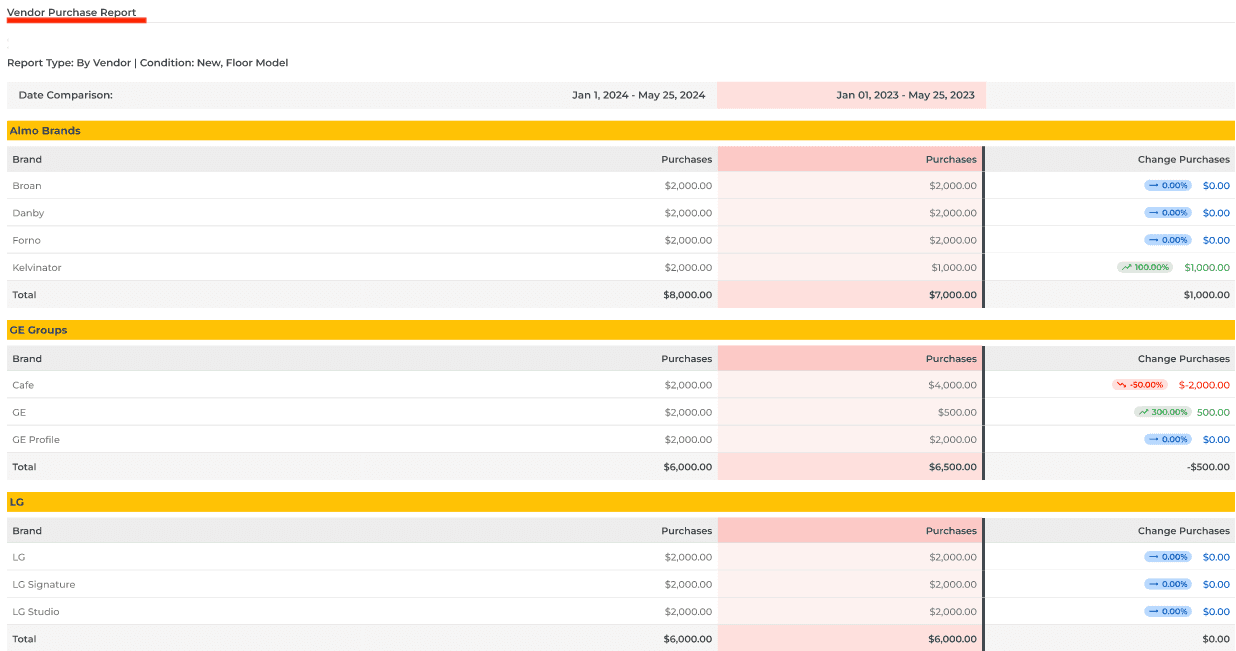Click LG Signature's 2024 purchases value $2,000.00
Image resolution: width=1236 pixels, height=651 pixels.
tap(688, 584)
